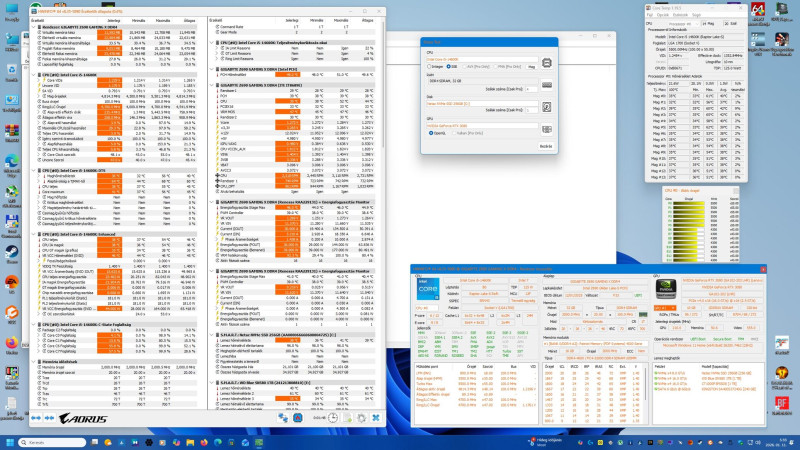This screenshot has height=450, width=800.
Task: Collapse the Memória időzítések sensor group
Action: click(34, 361)
